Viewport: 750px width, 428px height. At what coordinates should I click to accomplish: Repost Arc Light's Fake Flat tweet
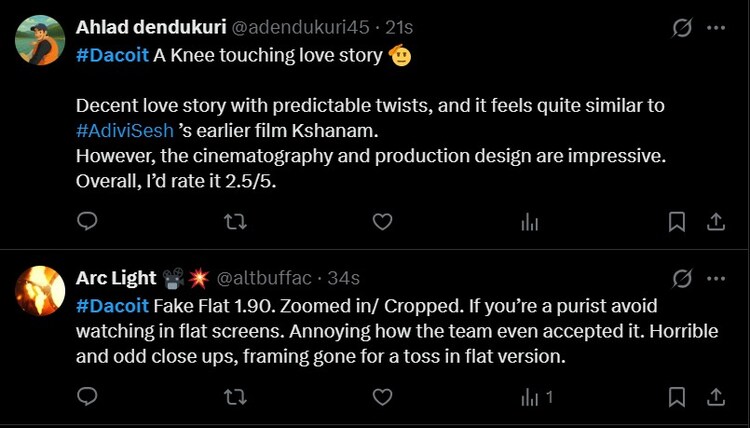point(235,397)
